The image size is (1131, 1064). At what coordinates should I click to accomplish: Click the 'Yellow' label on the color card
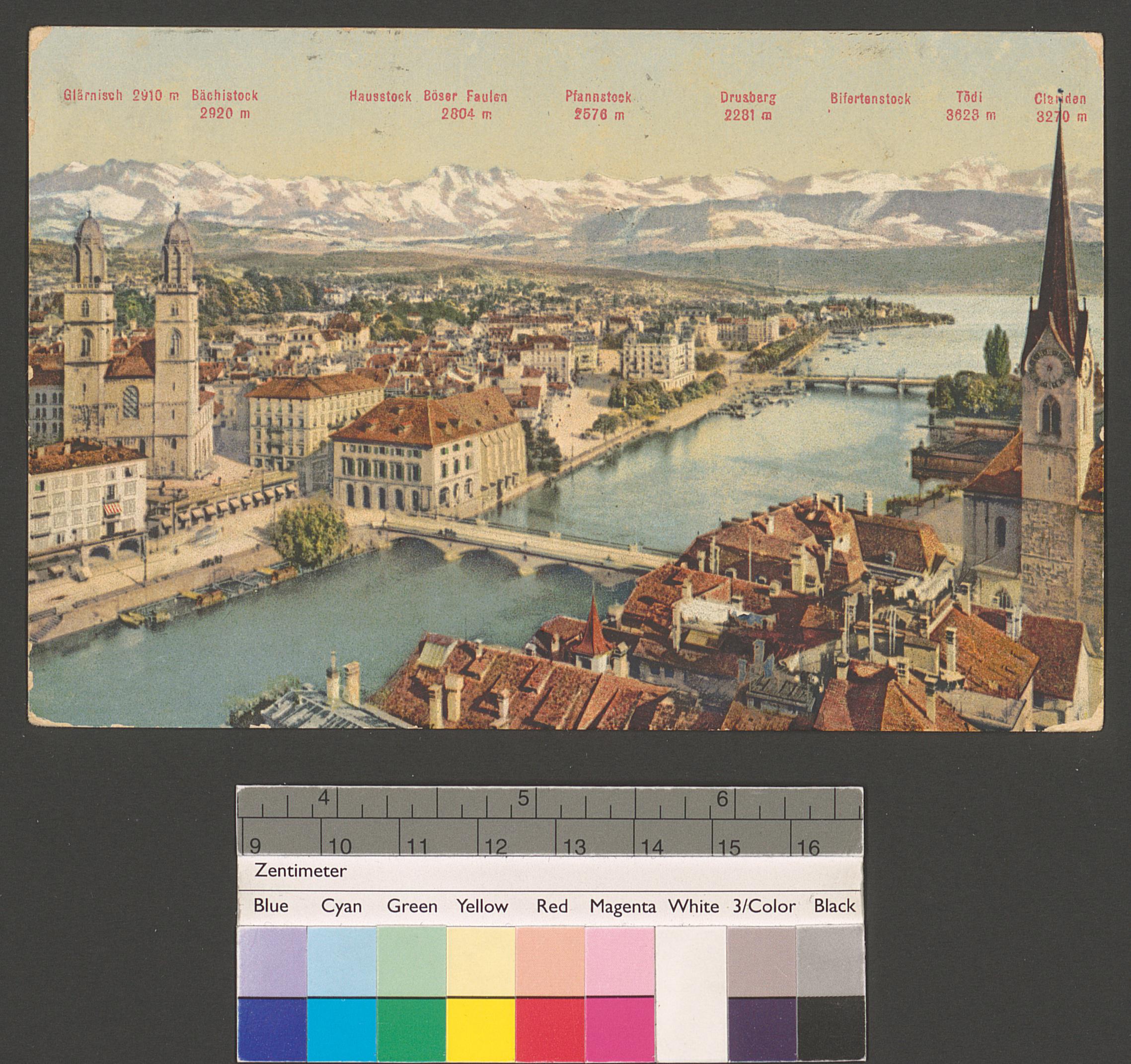click(482, 906)
